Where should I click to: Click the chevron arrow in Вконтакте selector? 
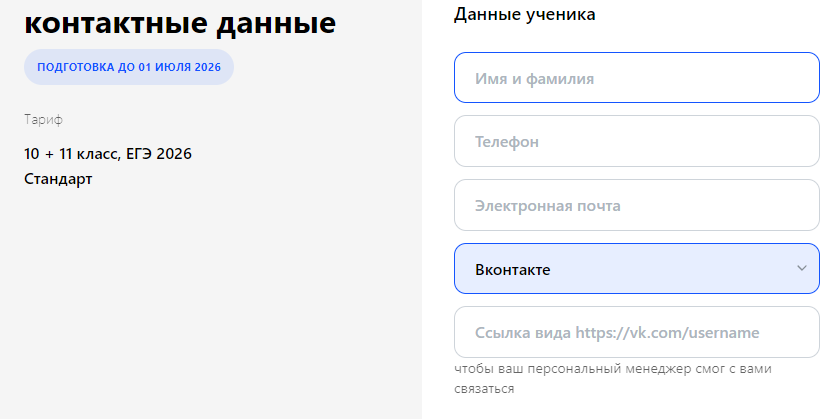pyautogui.click(x=801, y=268)
